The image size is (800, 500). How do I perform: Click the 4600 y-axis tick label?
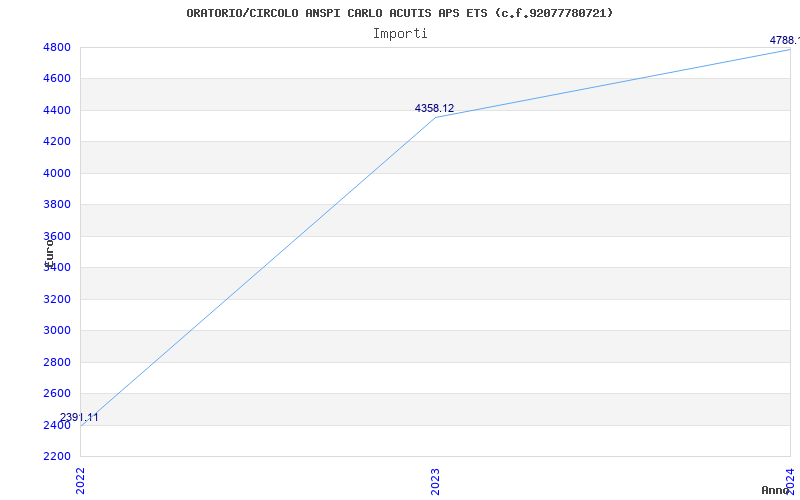point(57,79)
